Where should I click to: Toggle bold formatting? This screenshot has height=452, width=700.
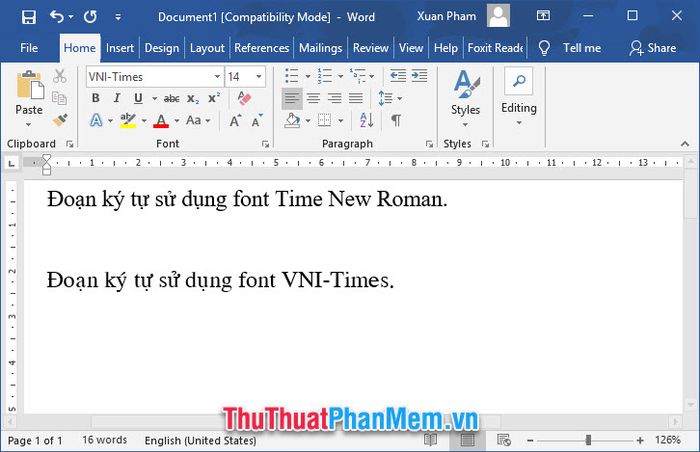tap(96, 98)
